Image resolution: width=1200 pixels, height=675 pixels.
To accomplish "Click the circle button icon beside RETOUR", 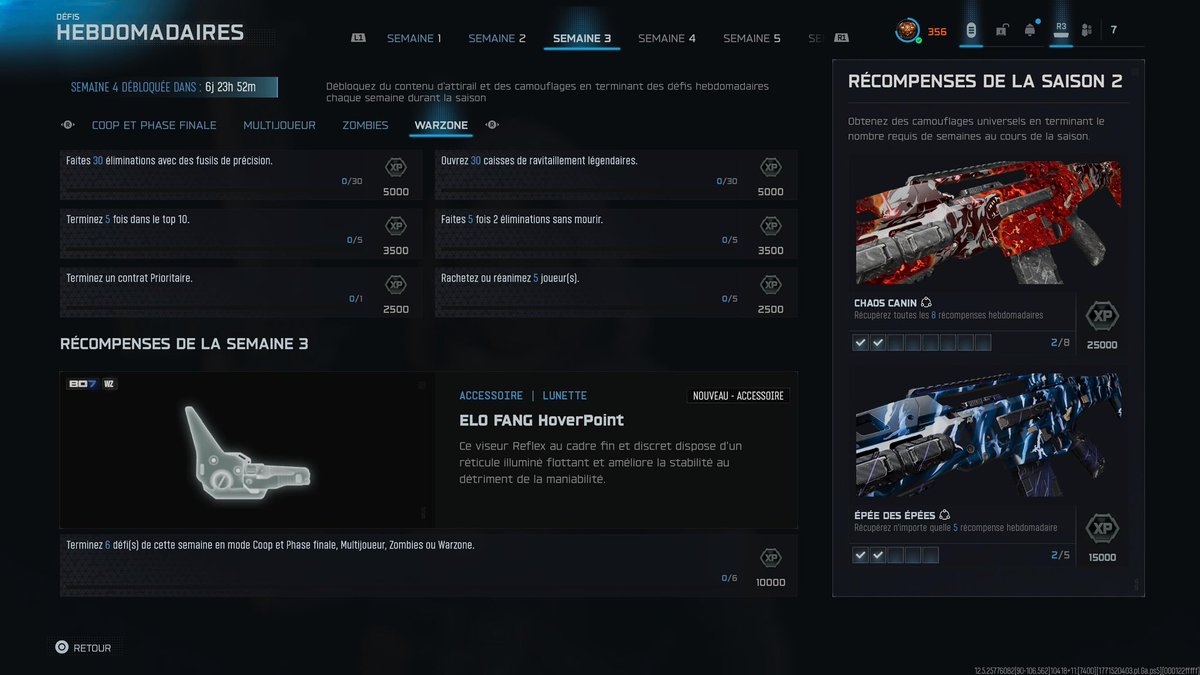I will (62, 647).
